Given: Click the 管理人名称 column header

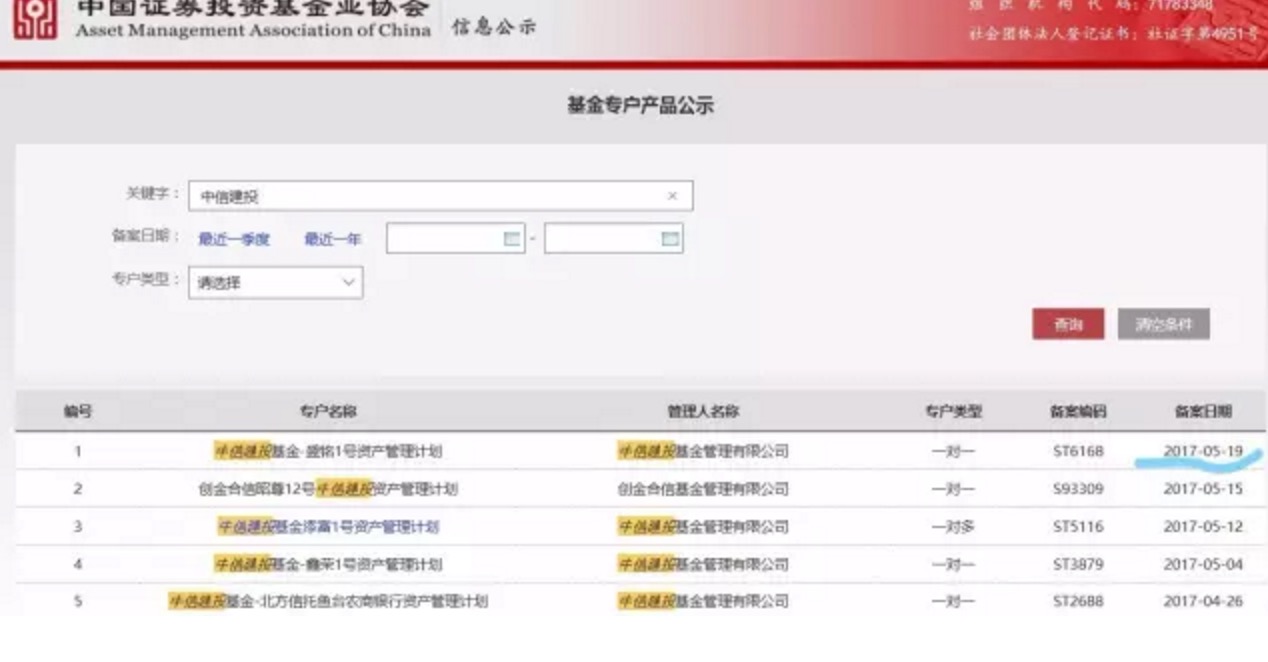Looking at the screenshot, I should tap(703, 411).
